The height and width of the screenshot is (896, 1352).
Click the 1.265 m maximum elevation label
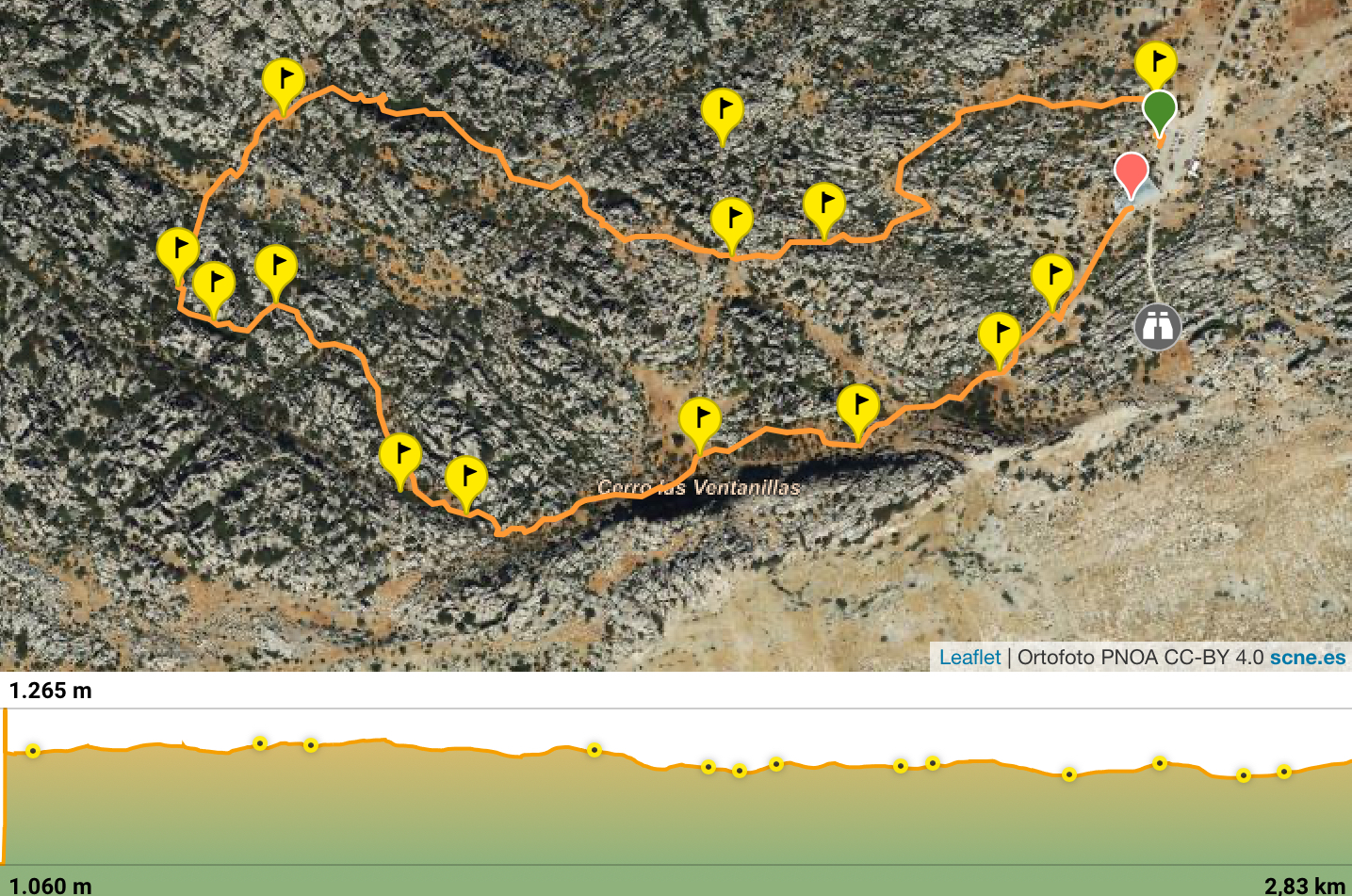tap(51, 691)
